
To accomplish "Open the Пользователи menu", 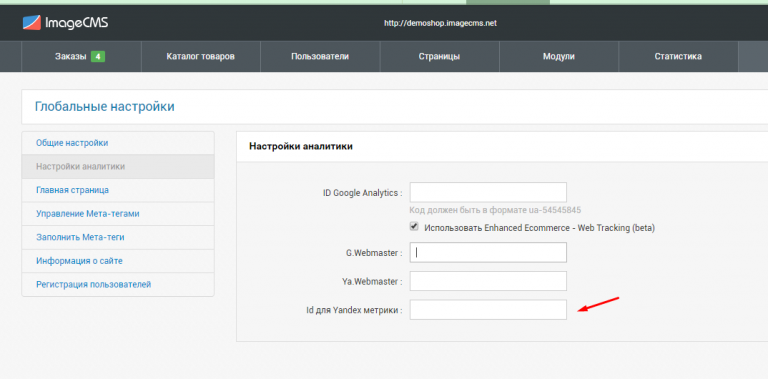I will [x=320, y=57].
